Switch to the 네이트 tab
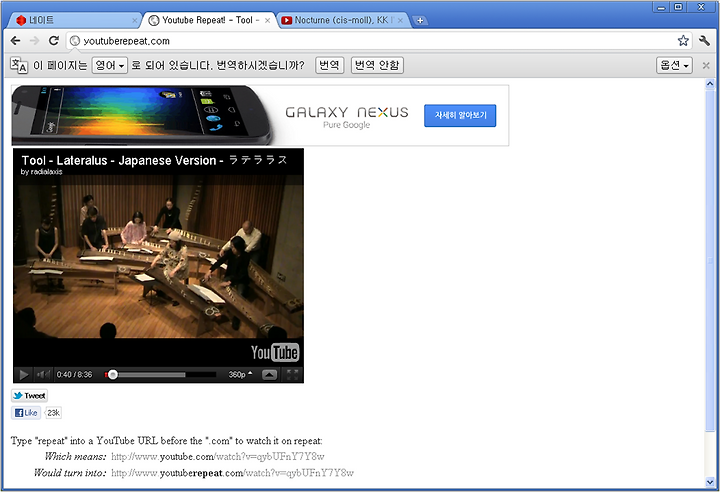The height and width of the screenshot is (492, 720). (x=73, y=20)
